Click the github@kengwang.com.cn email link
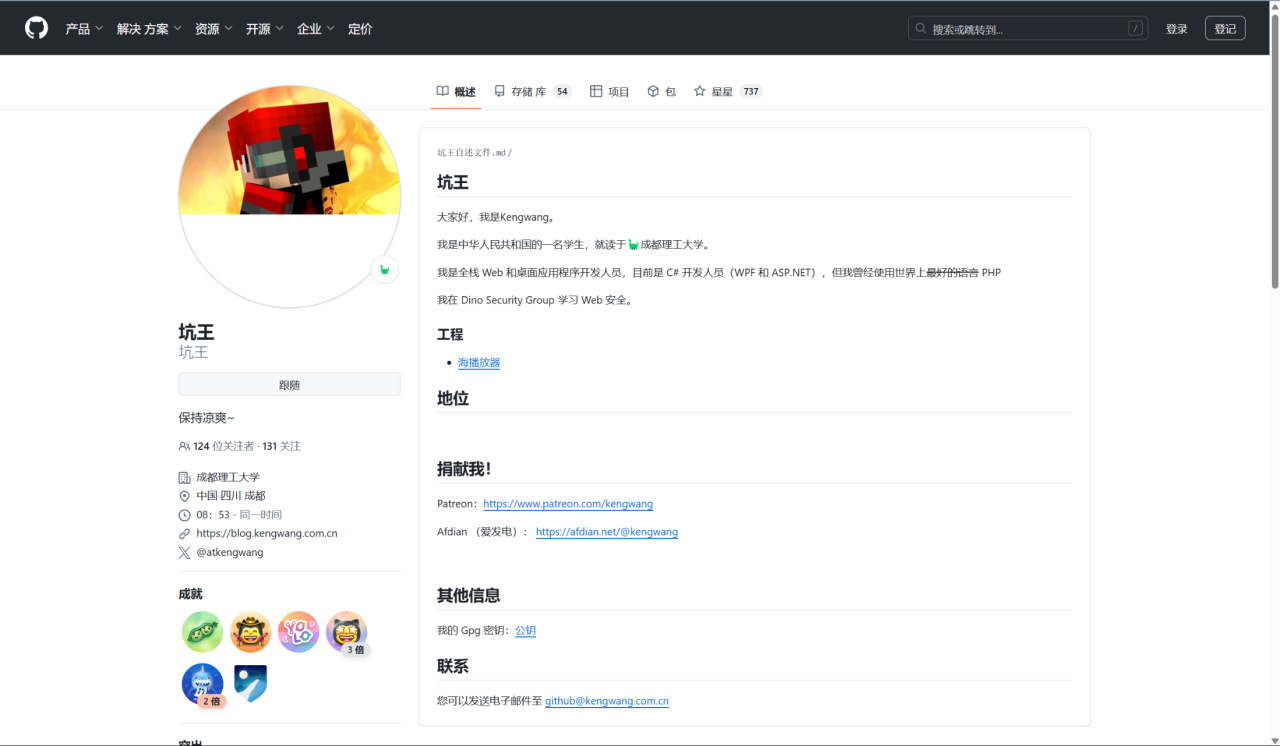The image size is (1280, 746). pos(607,701)
